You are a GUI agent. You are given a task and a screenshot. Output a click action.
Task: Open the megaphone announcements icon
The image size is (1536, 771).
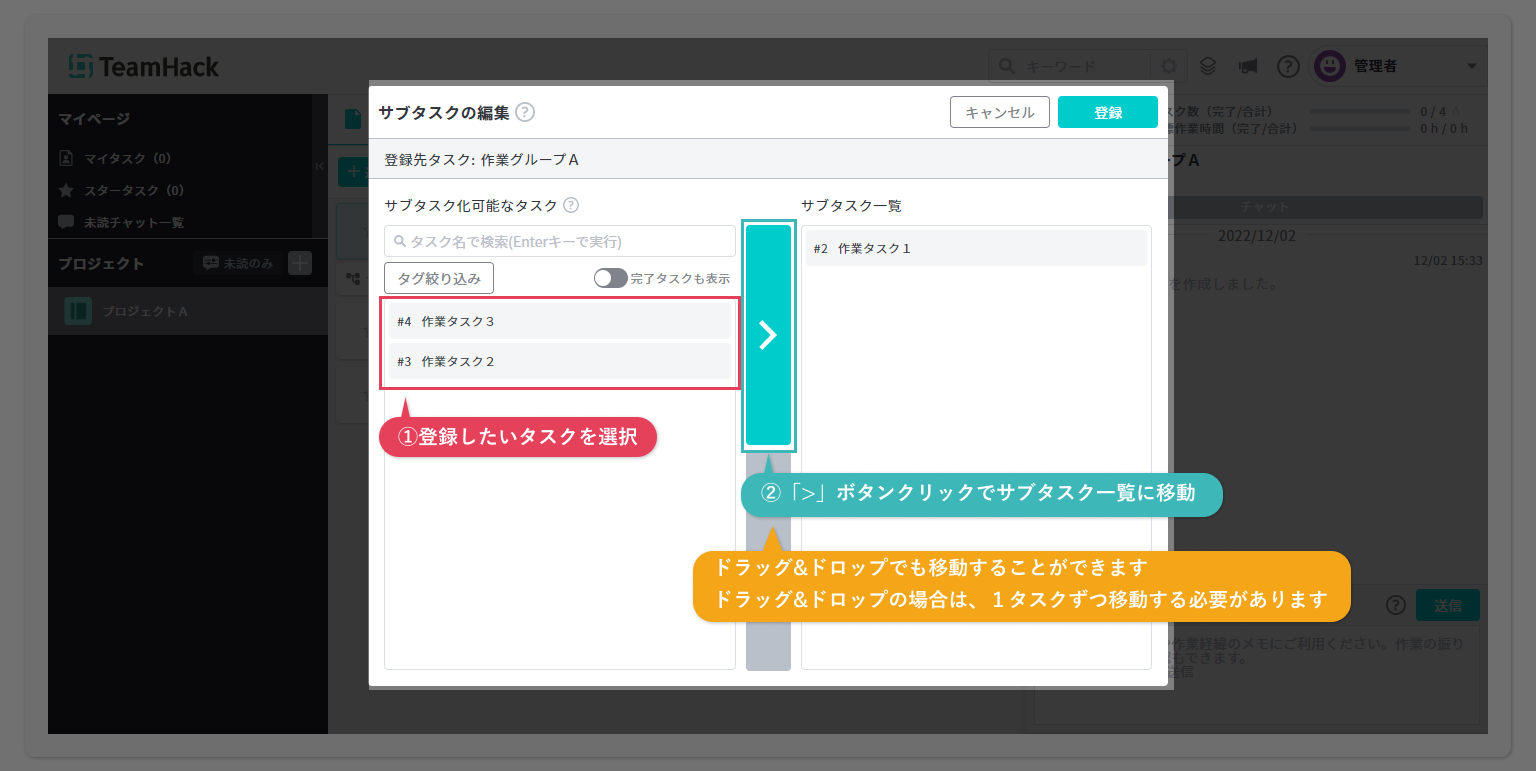tap(1247, 67)
